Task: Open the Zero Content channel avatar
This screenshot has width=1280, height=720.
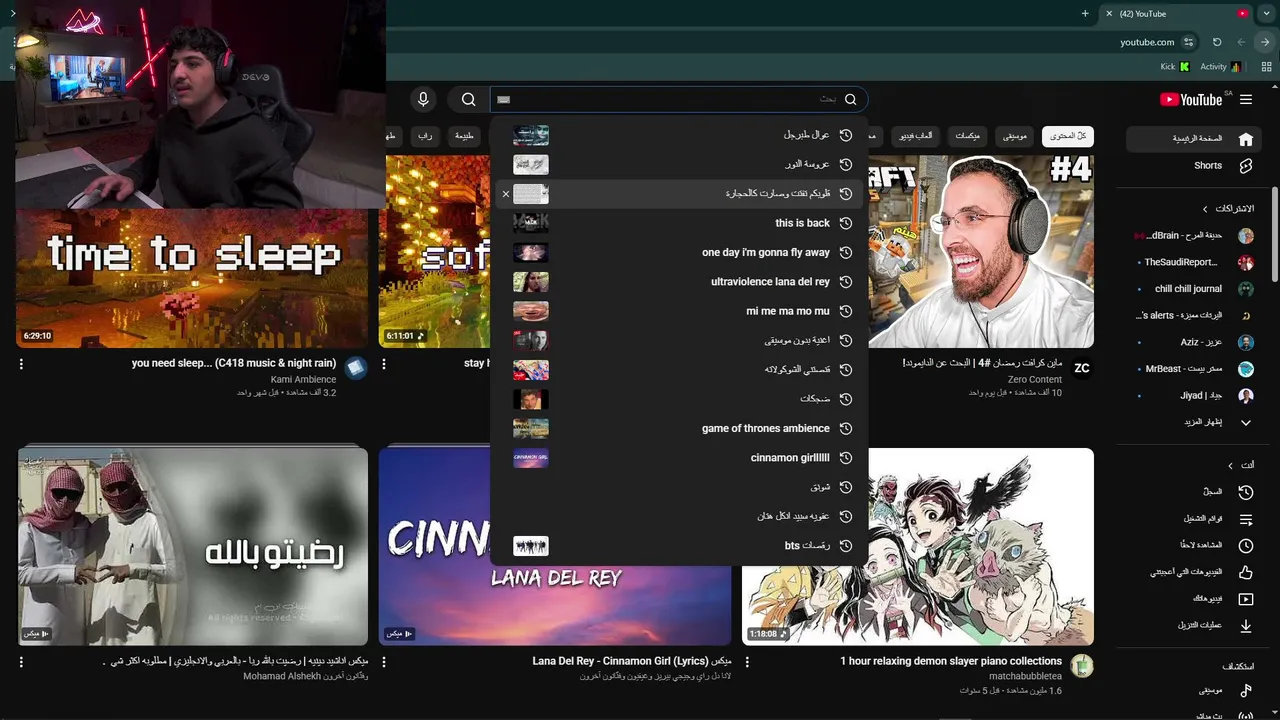Action: pyautogui.click(x=1081, y=368)
